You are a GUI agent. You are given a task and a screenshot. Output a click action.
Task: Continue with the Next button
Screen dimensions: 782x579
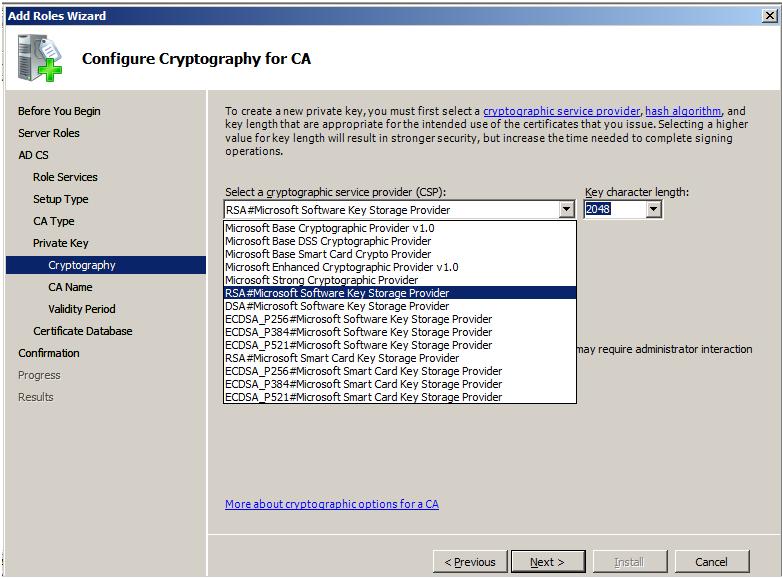coord(548,562)
